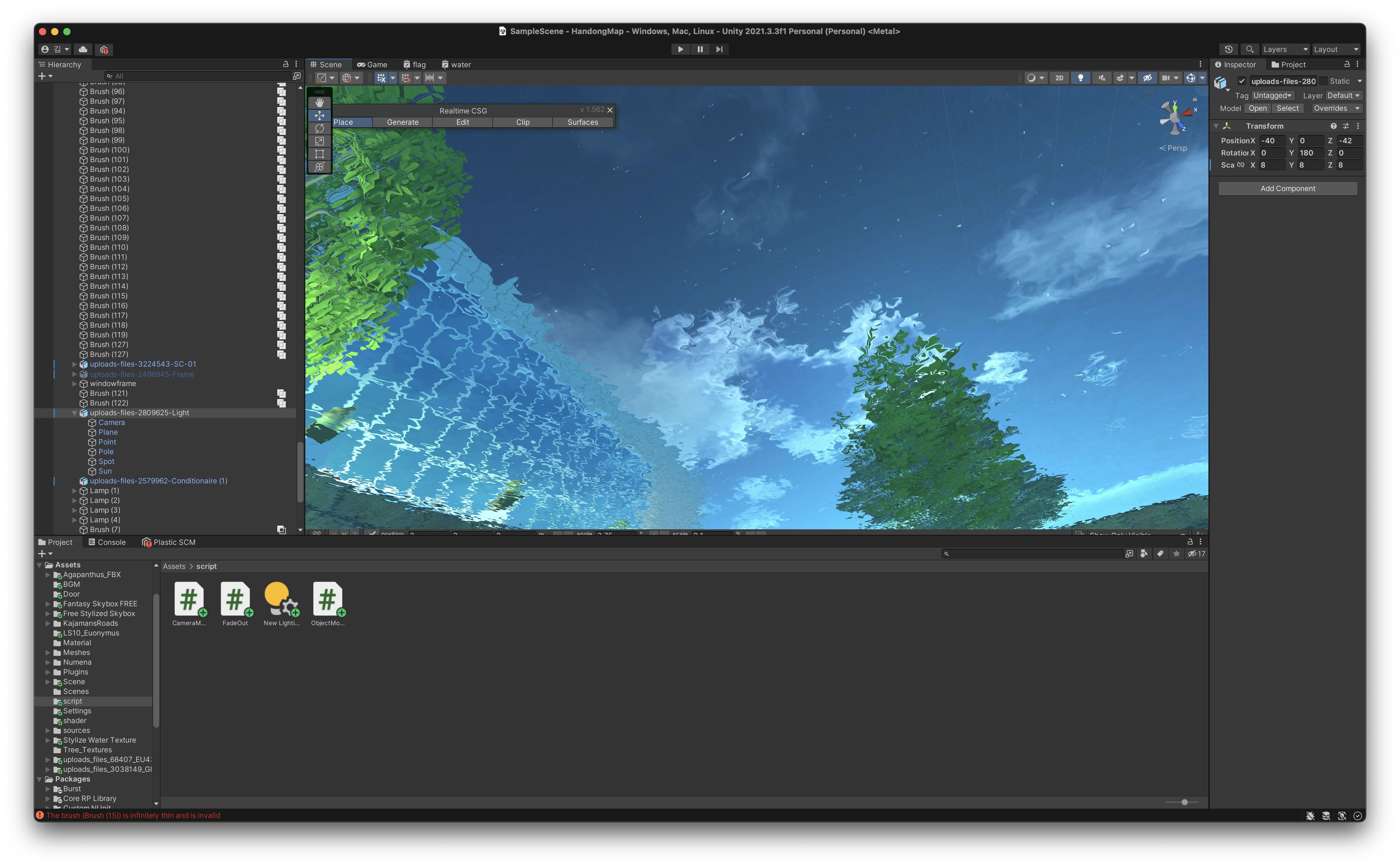Open the cloud services icon
The image size is (1400, 867).
click(83, 49)
